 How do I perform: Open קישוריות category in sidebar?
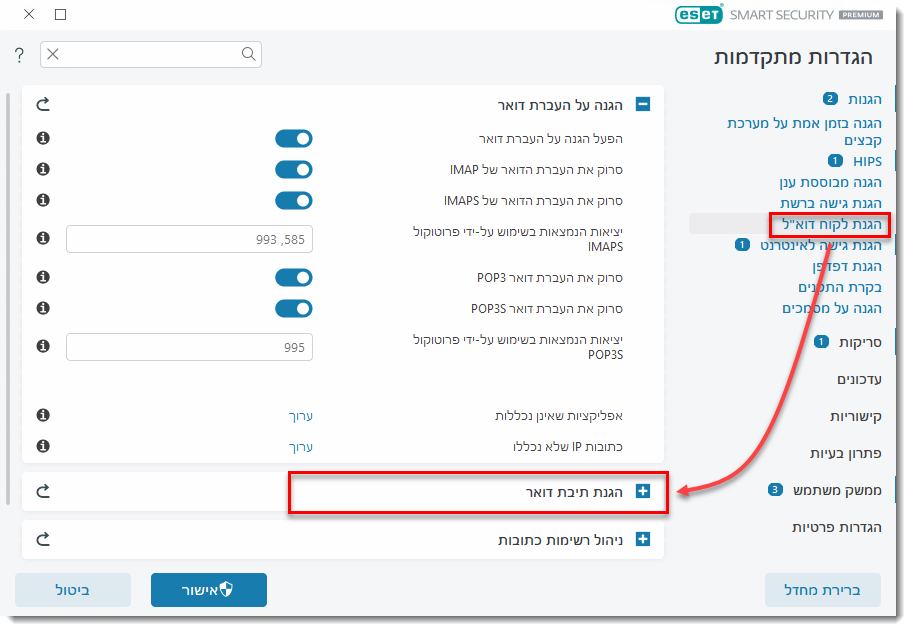[x=856, y=416]
